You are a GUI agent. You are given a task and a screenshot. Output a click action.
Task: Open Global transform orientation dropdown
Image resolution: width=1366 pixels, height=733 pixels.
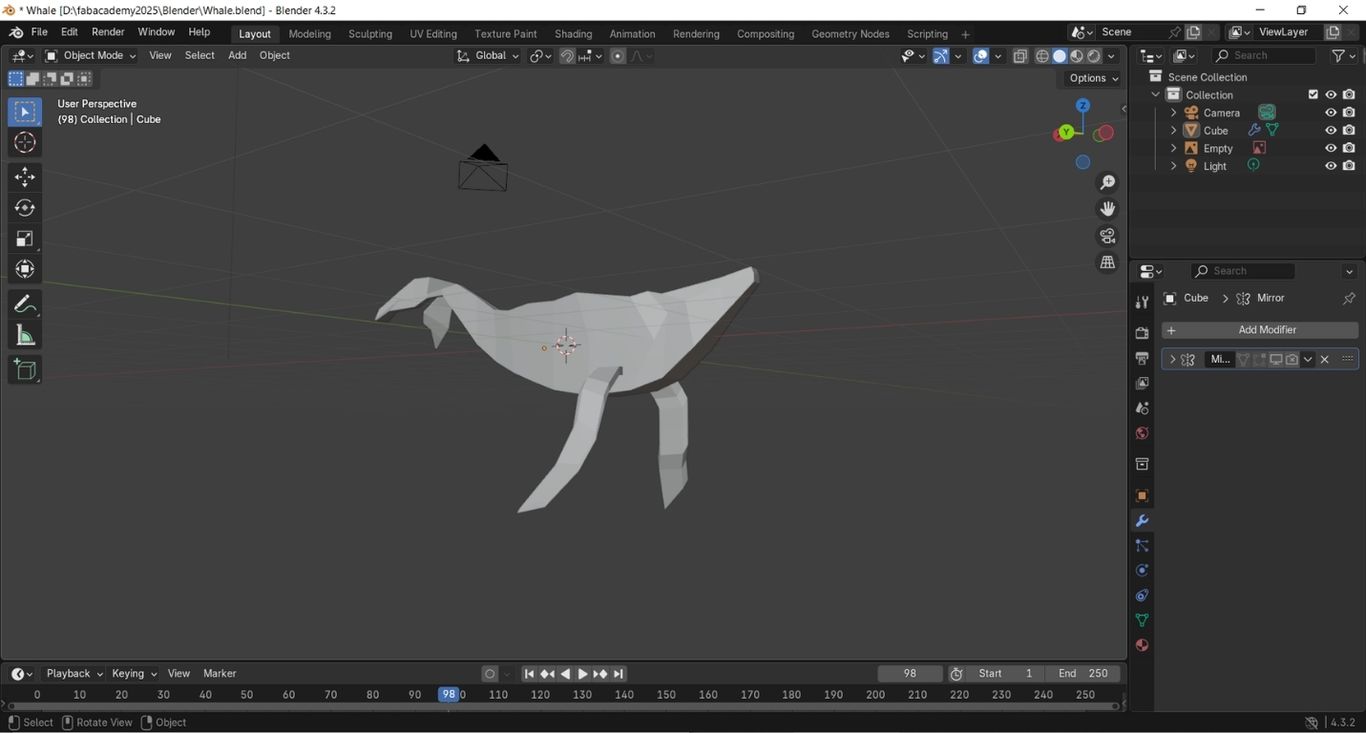click(x=488, y=56)
